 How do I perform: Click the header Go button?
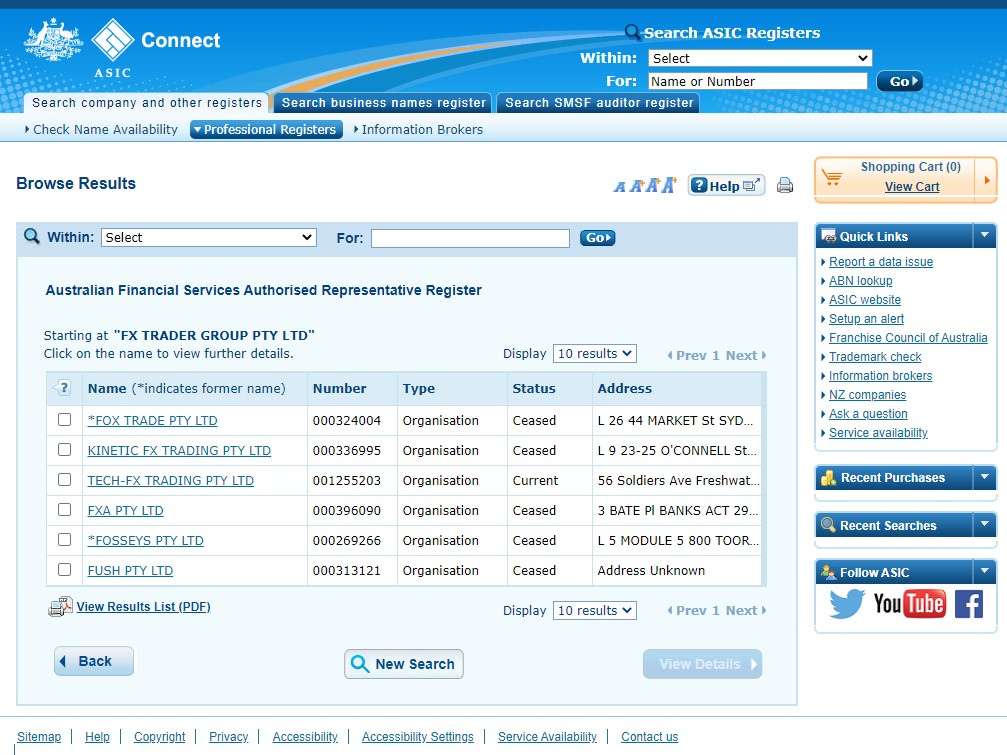coord(900,82)
